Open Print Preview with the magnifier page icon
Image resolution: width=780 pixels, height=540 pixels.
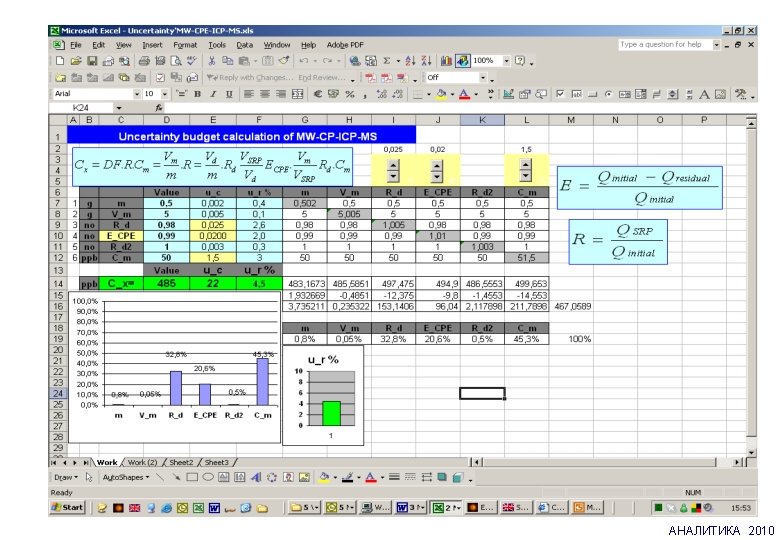point(176,61)
